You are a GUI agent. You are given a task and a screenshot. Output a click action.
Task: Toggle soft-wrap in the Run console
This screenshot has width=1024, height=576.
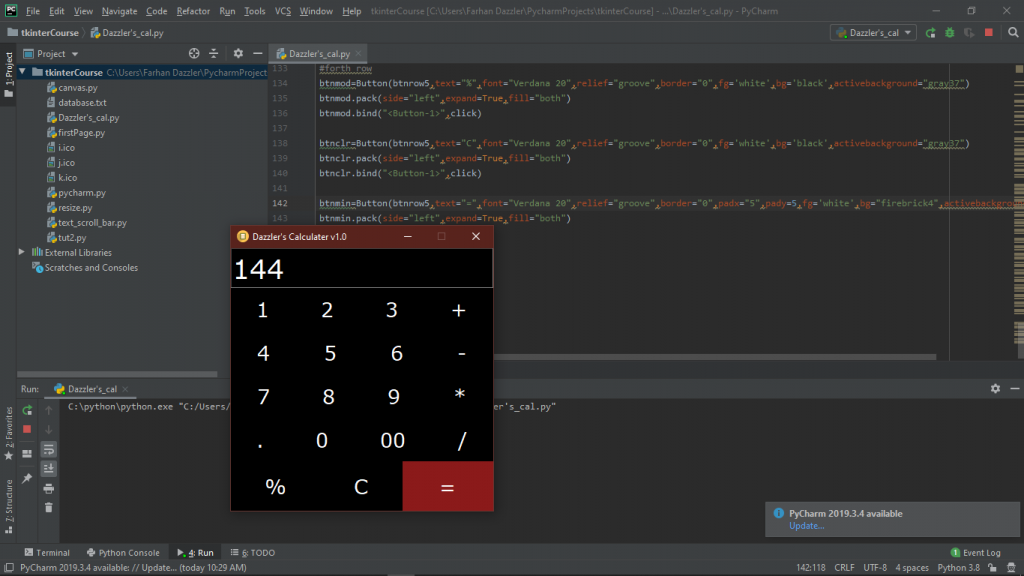[x=48, y=449]
